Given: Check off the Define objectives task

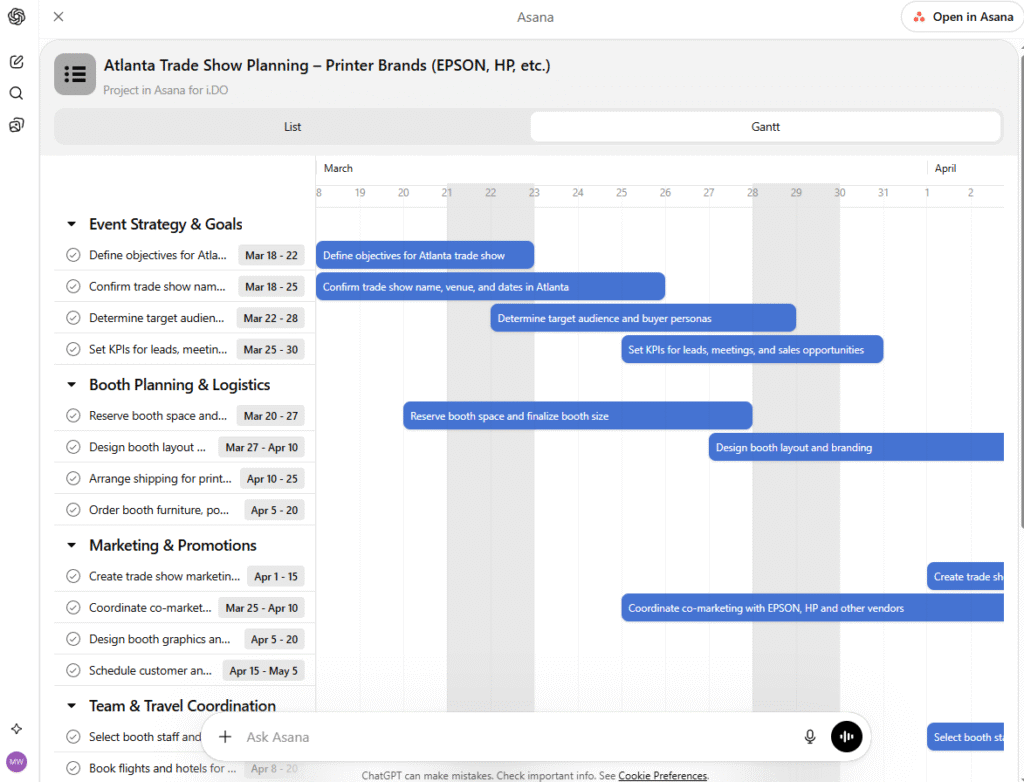Looking at the screenshot, I should (72, 255).
